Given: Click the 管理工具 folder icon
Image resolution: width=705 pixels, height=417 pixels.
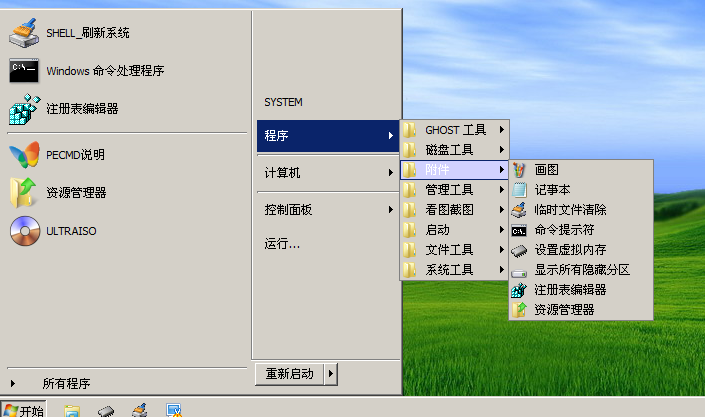Looking at the screenshot, I should (409, 190).
